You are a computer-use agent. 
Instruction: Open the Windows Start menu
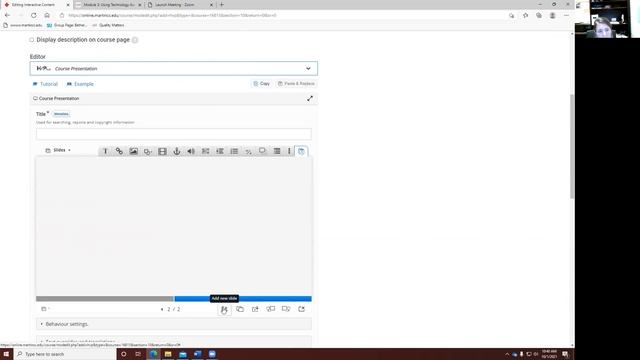pyautogui.click(x=6, y=354)
